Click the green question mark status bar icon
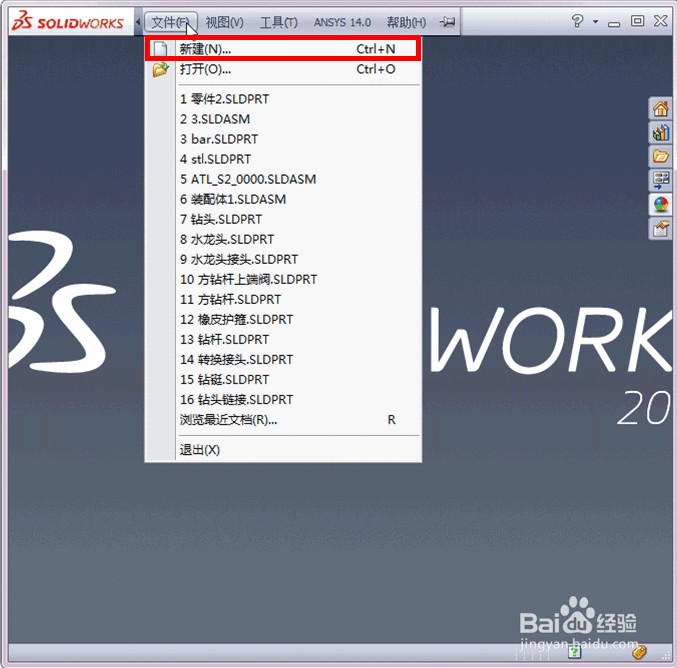This screenshot has height=668, width=677. [x=574, y=652]
